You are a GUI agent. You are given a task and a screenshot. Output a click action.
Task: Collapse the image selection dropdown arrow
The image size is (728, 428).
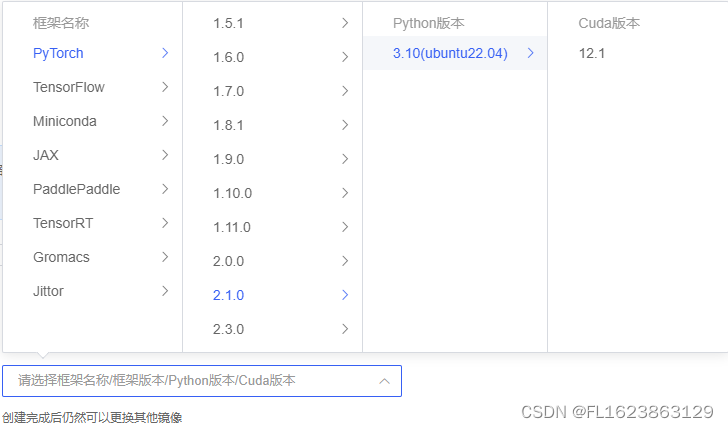click(x=384, y=381)
